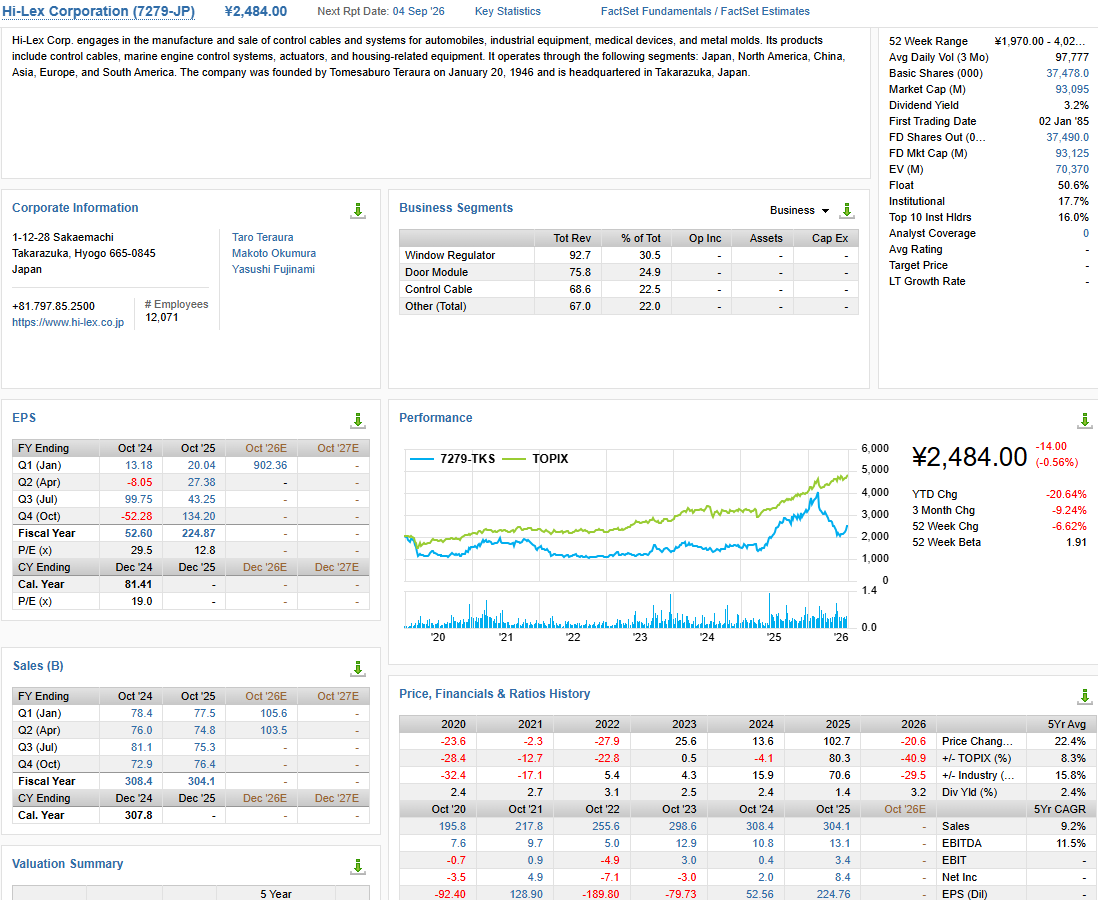Image resolution: width=1098 pixels, height=900 pixels.
Task: Open the hi-lex.co.jp website link
Action: 68,322
